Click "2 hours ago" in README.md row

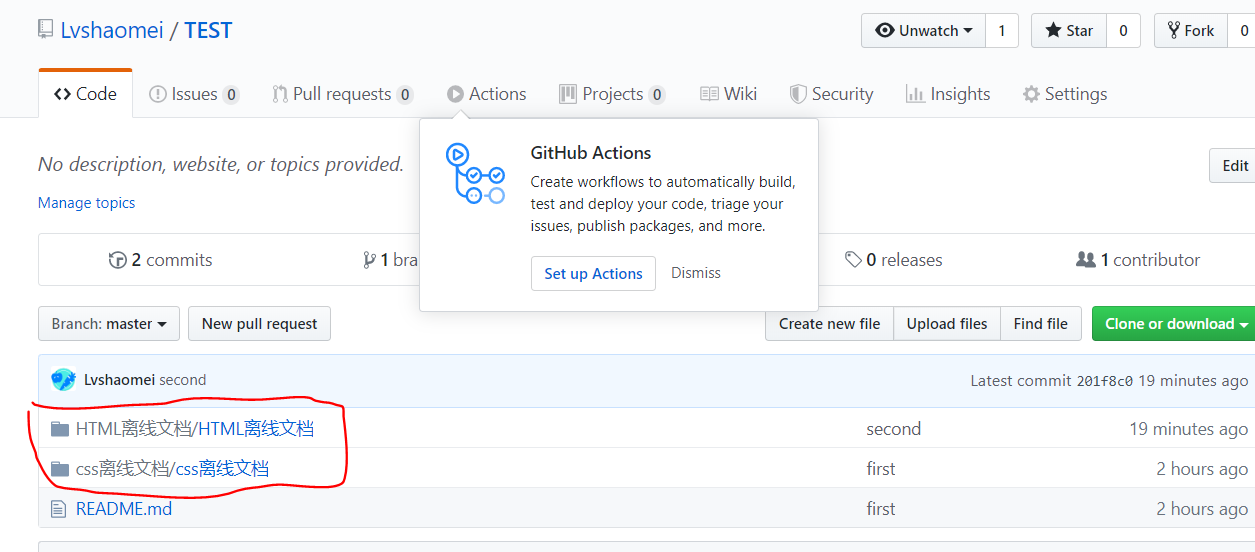1202,508
